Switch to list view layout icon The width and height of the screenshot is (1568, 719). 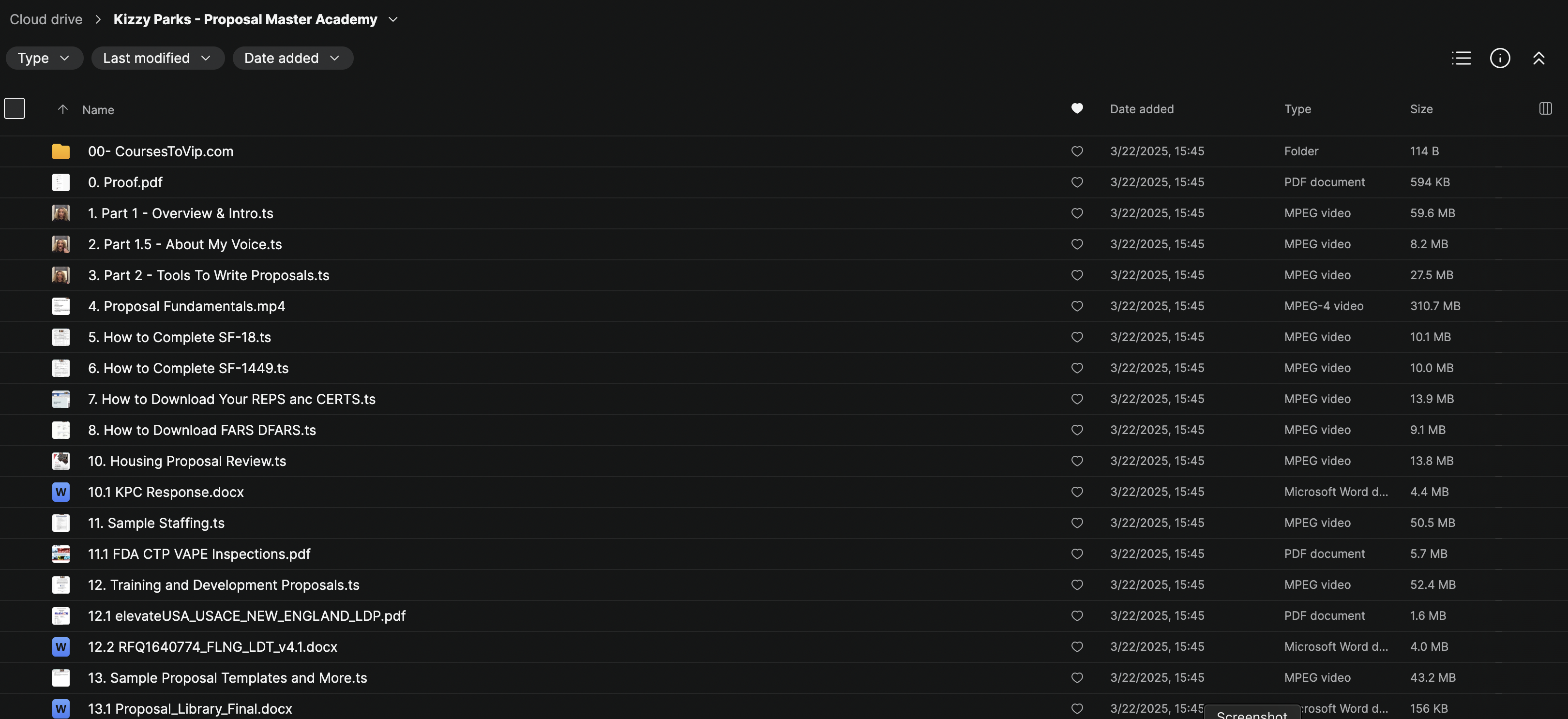click(1461, 58)
